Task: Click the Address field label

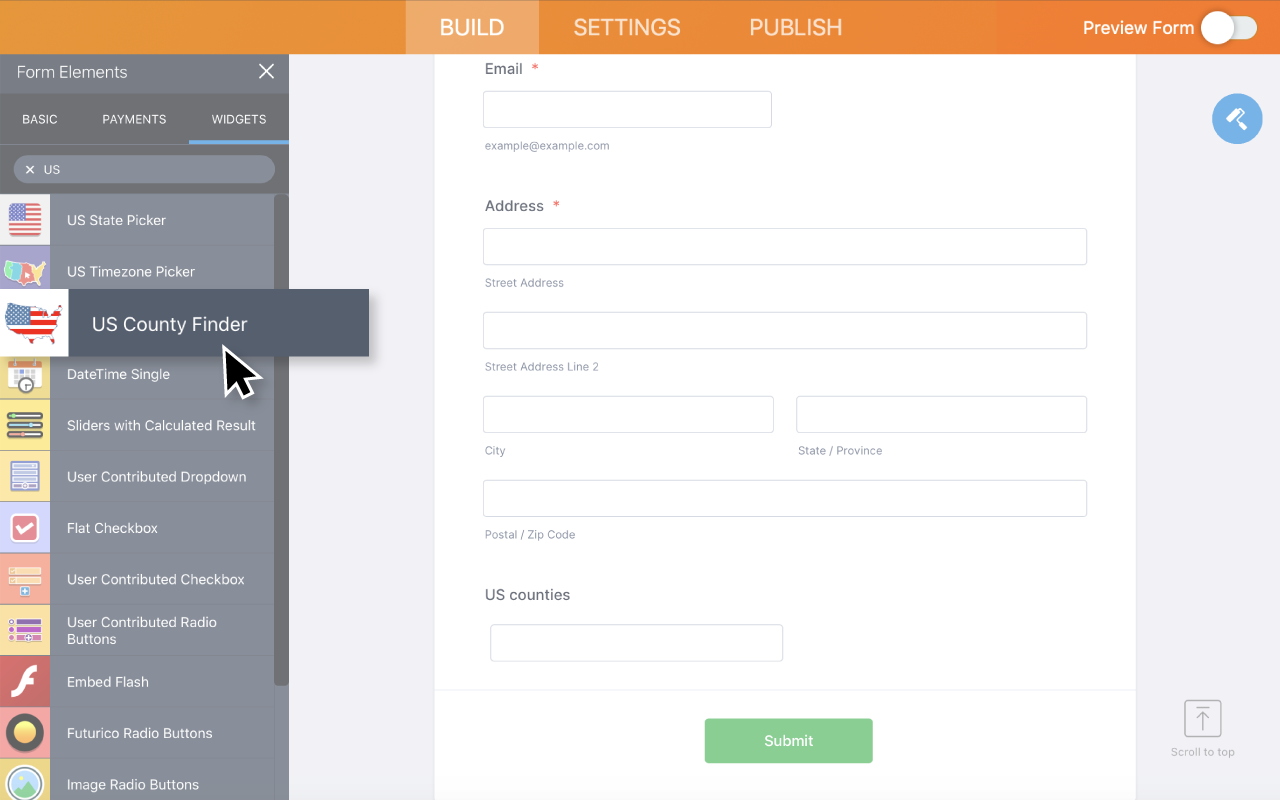Action: coord(514,206)
